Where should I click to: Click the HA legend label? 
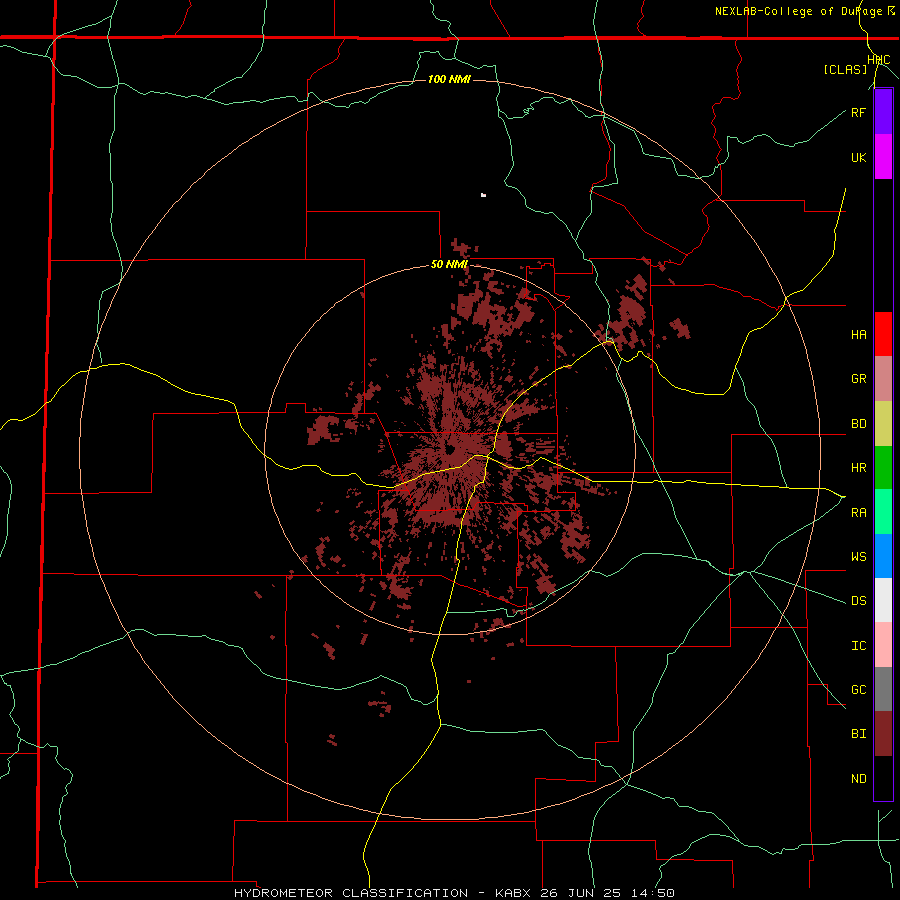click(x=858, y=335)
